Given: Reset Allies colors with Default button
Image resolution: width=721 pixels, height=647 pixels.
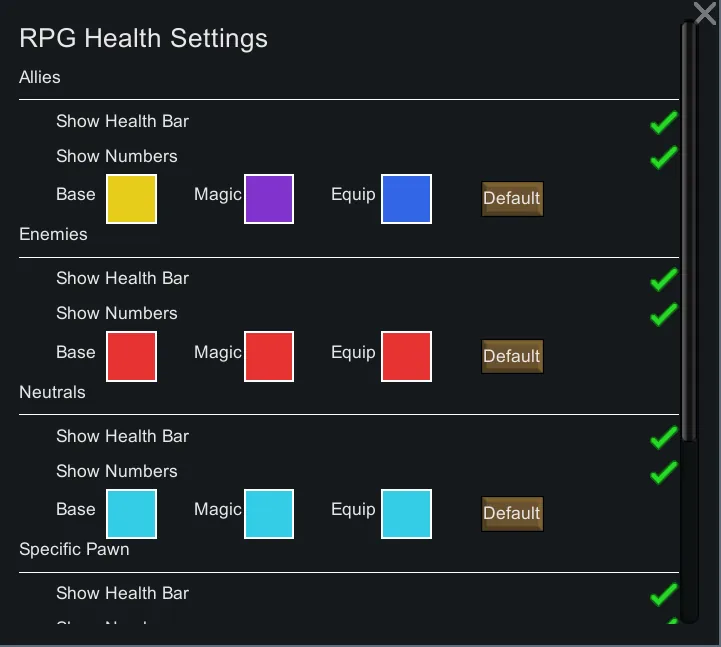Looking at the screenshot, I should coord(512,199).
